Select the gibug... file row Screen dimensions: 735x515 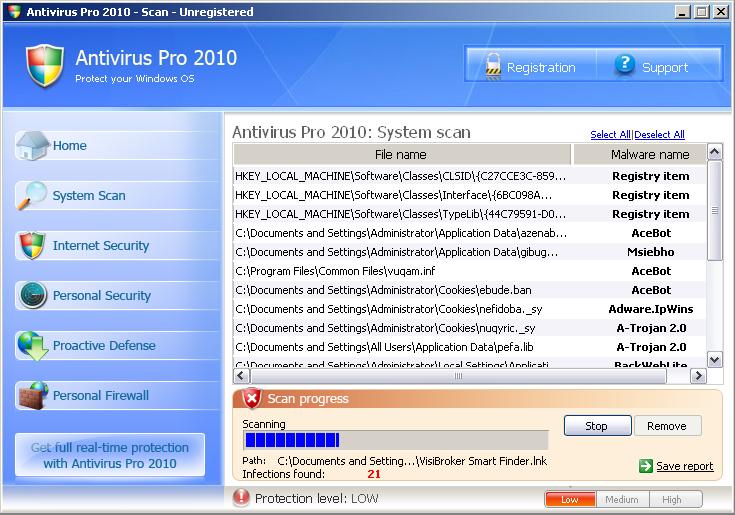pyautogui.click(x=469, y=252)
